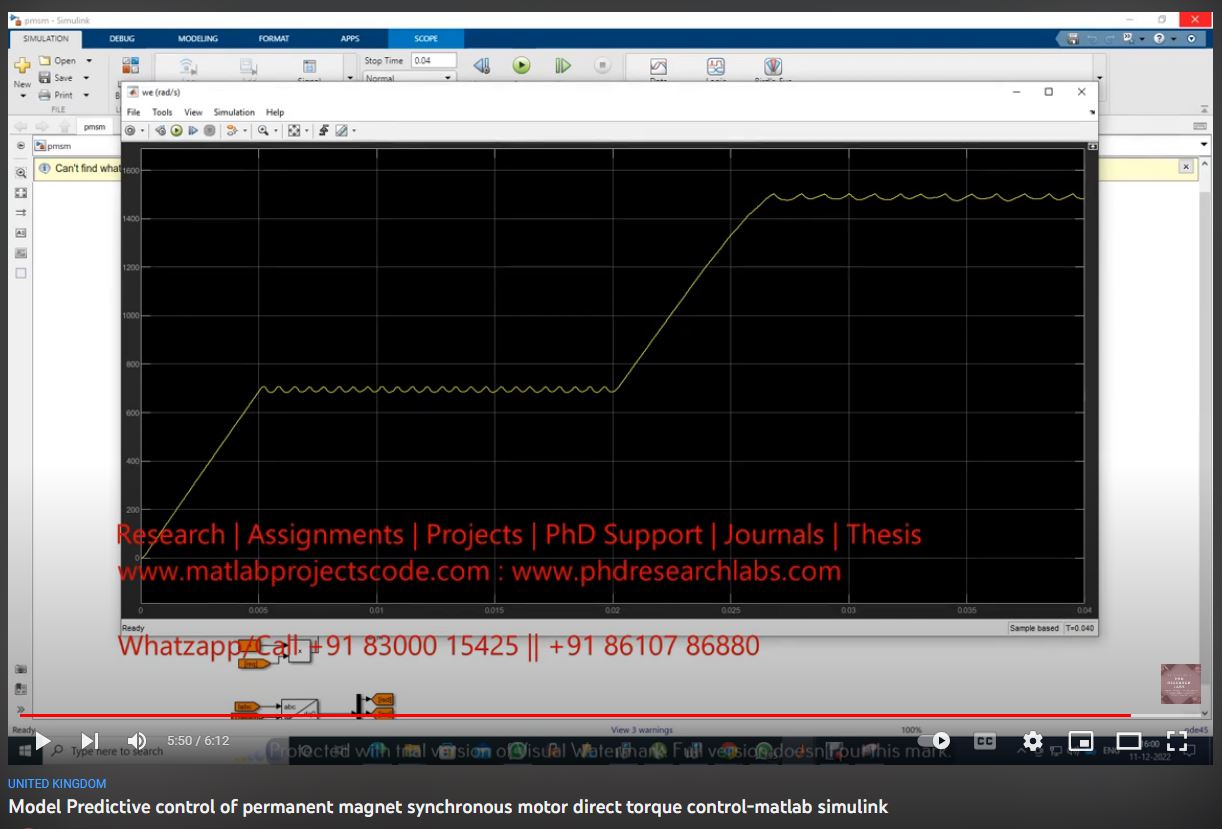1222x829 pixels.
Task: Open the video player Settings gear
Action: click(x=1033, y=741)
